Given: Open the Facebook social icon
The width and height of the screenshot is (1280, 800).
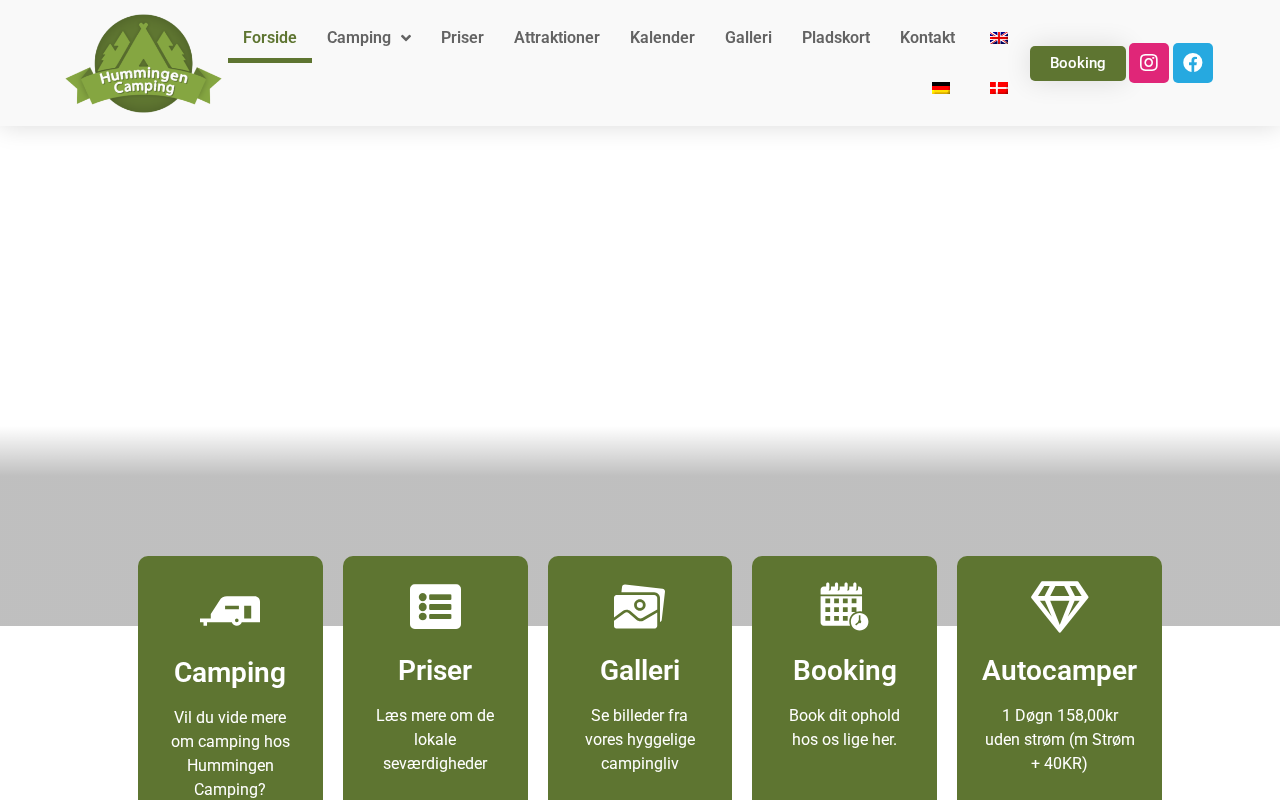Looking at the screenshot, I should click(1192, 63).
